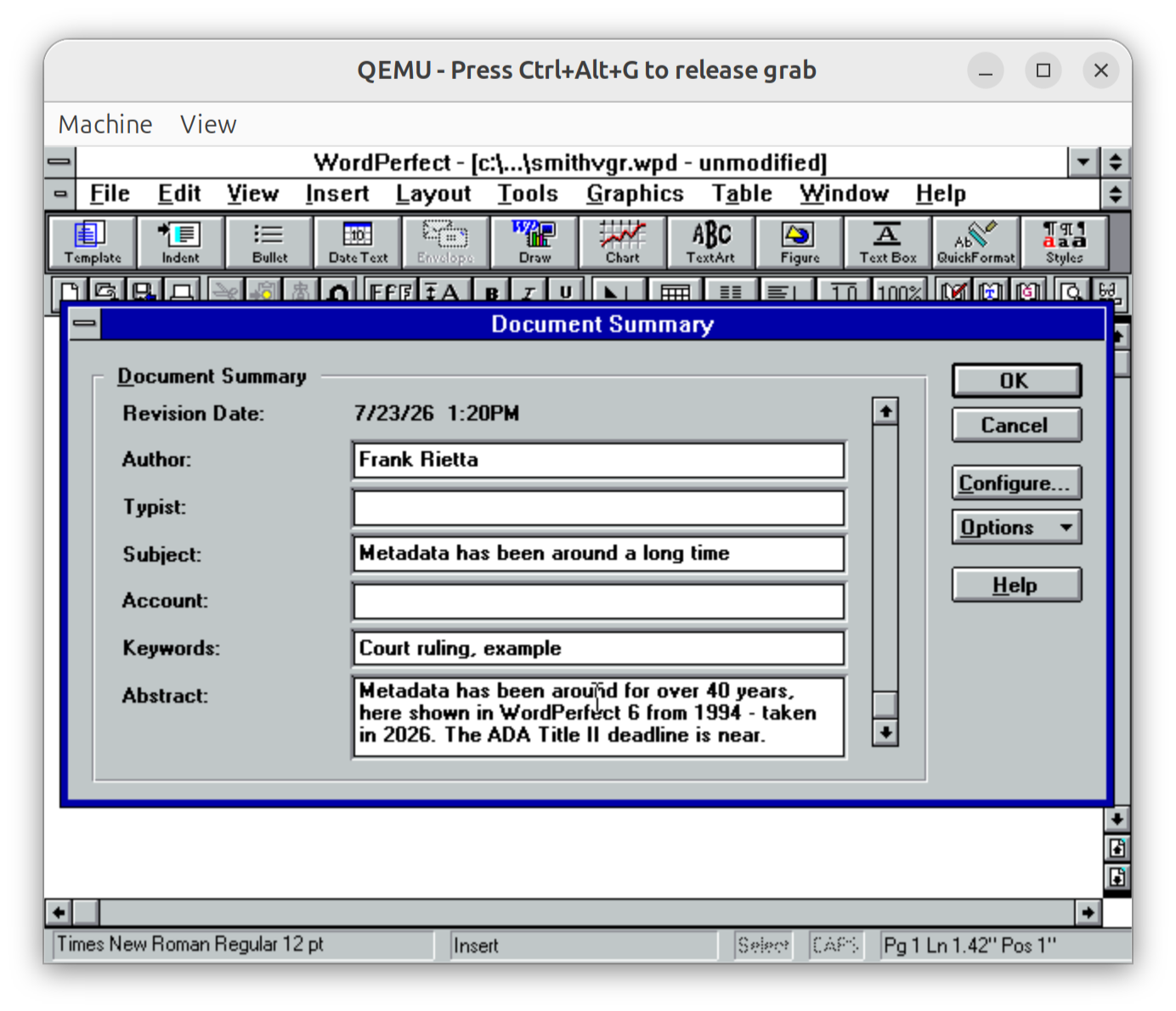Insert a Bullet list
Image resolution: width=1176 pixels, height=1011 pixels.
click(269, 242)
